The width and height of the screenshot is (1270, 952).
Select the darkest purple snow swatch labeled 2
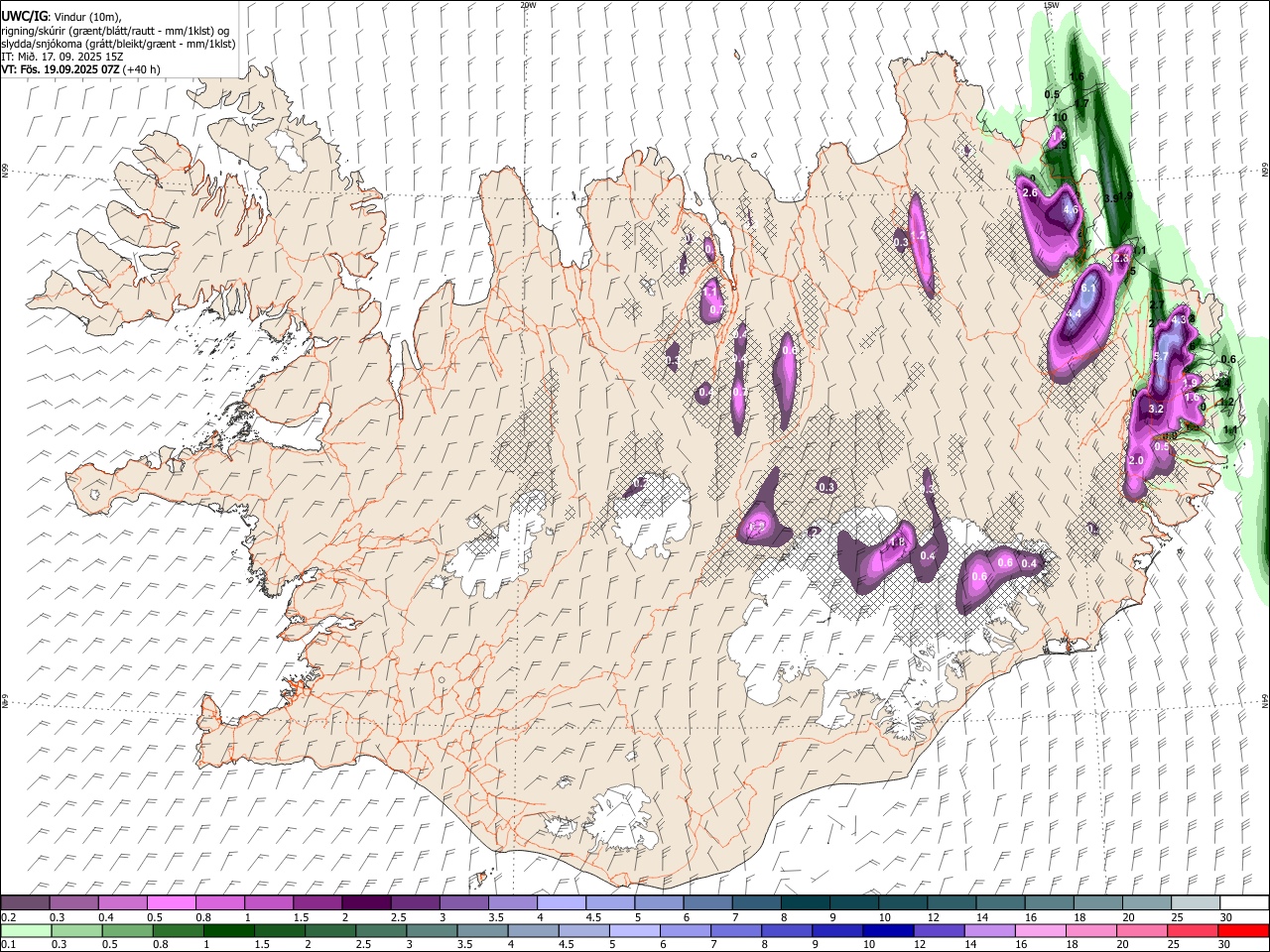point(365,902)
